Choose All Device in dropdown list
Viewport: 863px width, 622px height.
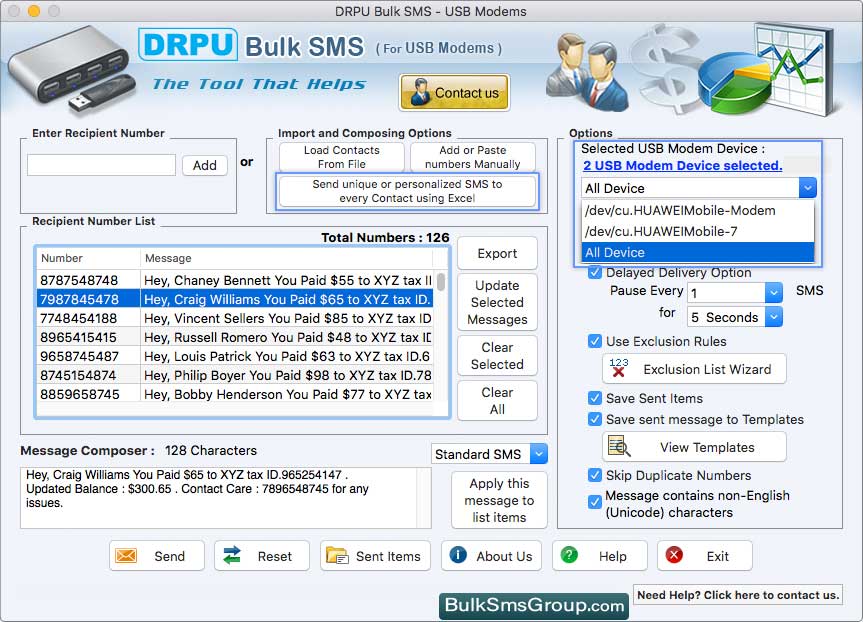(x=697, y=252)
